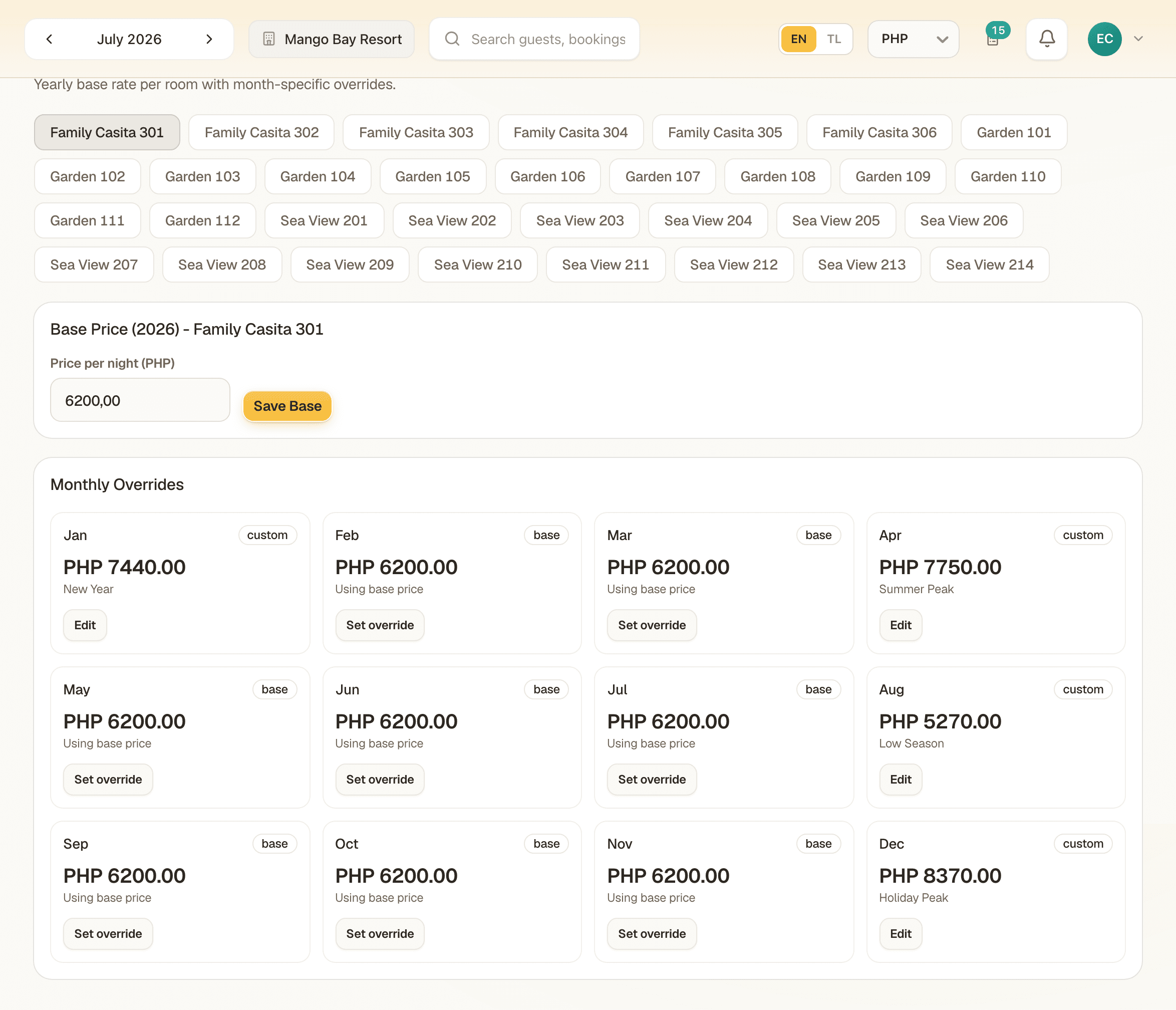Open the PHP currency dropdown
This screenshot has width=1176, height=1010.
[x=913, y=39]
